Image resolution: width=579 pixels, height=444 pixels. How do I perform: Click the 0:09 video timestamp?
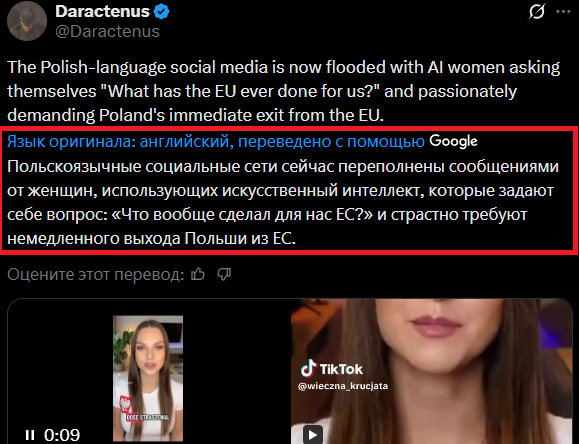click(x=62, y=435)
